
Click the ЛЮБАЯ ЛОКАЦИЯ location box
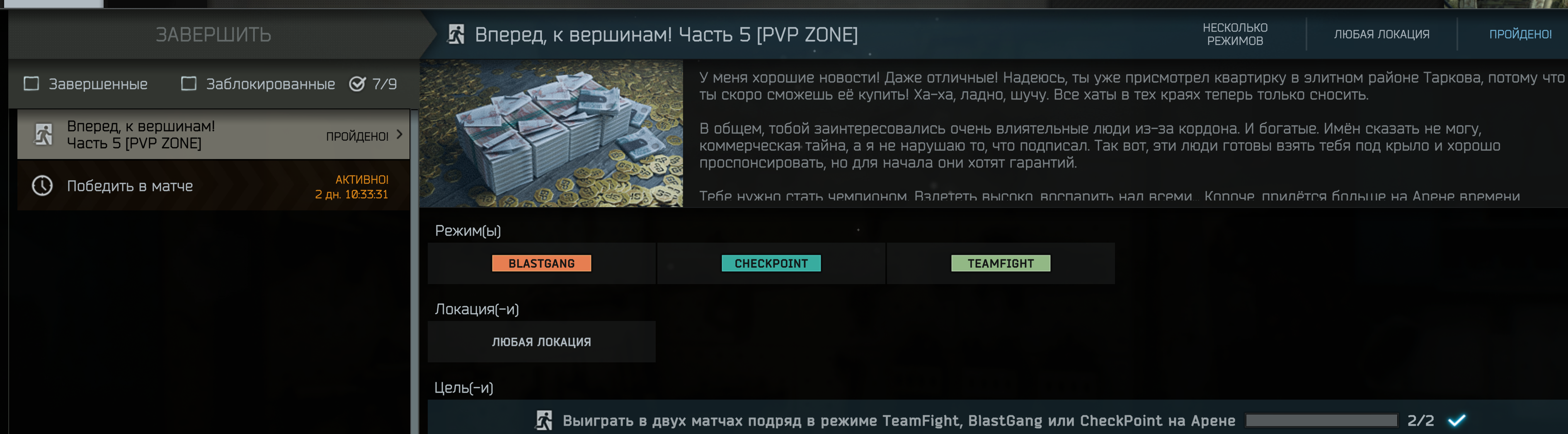(541, 342)
